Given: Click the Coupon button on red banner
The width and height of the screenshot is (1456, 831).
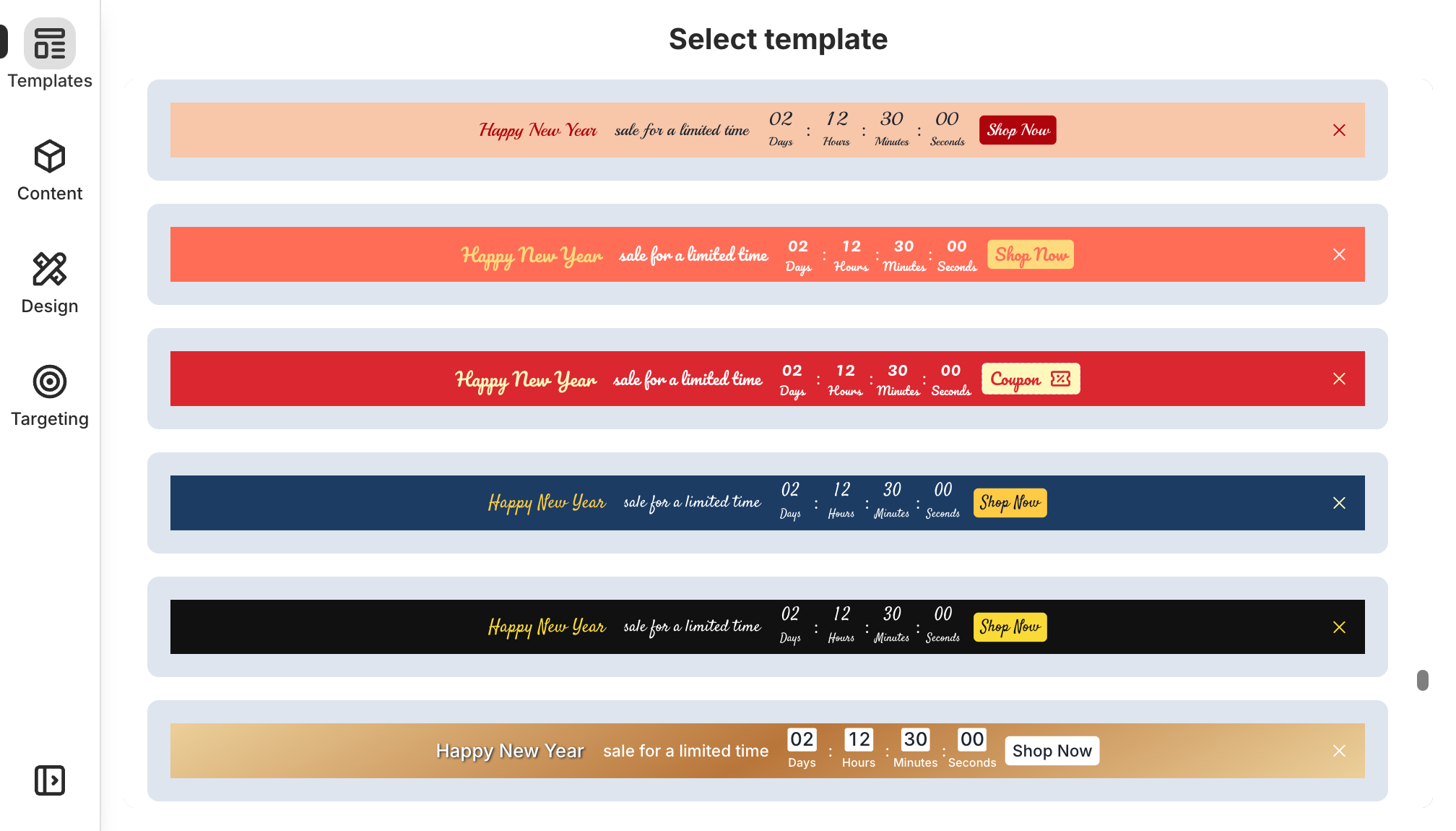Looking at the screenshot, I should click(x=1031, y=379).
